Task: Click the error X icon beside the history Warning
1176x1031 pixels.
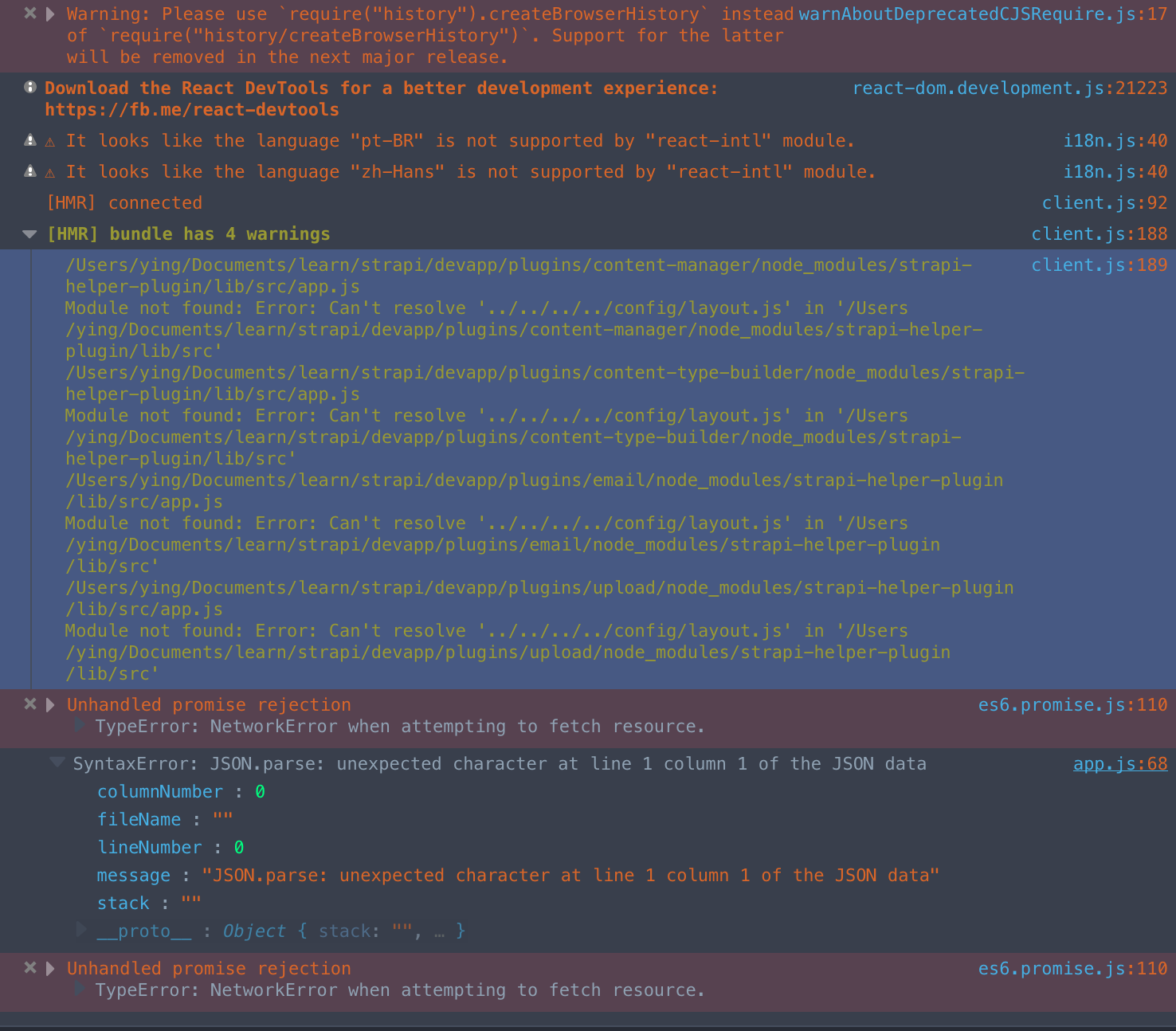Action: point(30,14)
